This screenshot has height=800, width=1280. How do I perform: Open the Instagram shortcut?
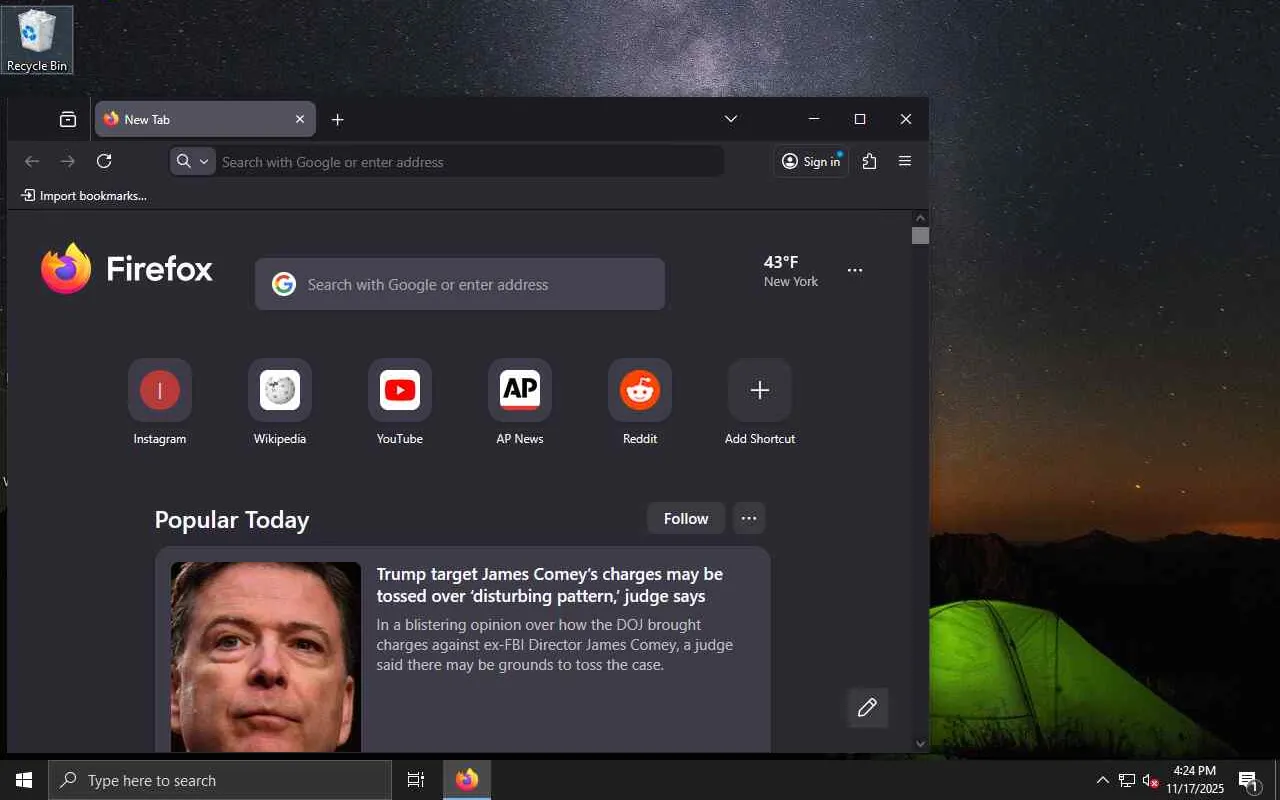[160, 402]
